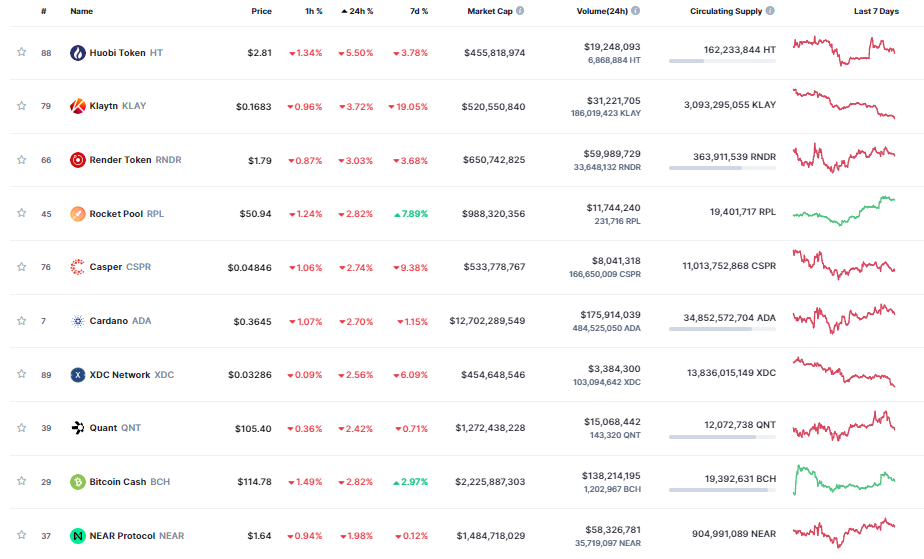Open the XDC Network coin page
Screen dimensions: 924x559
[x=118, y=375]
